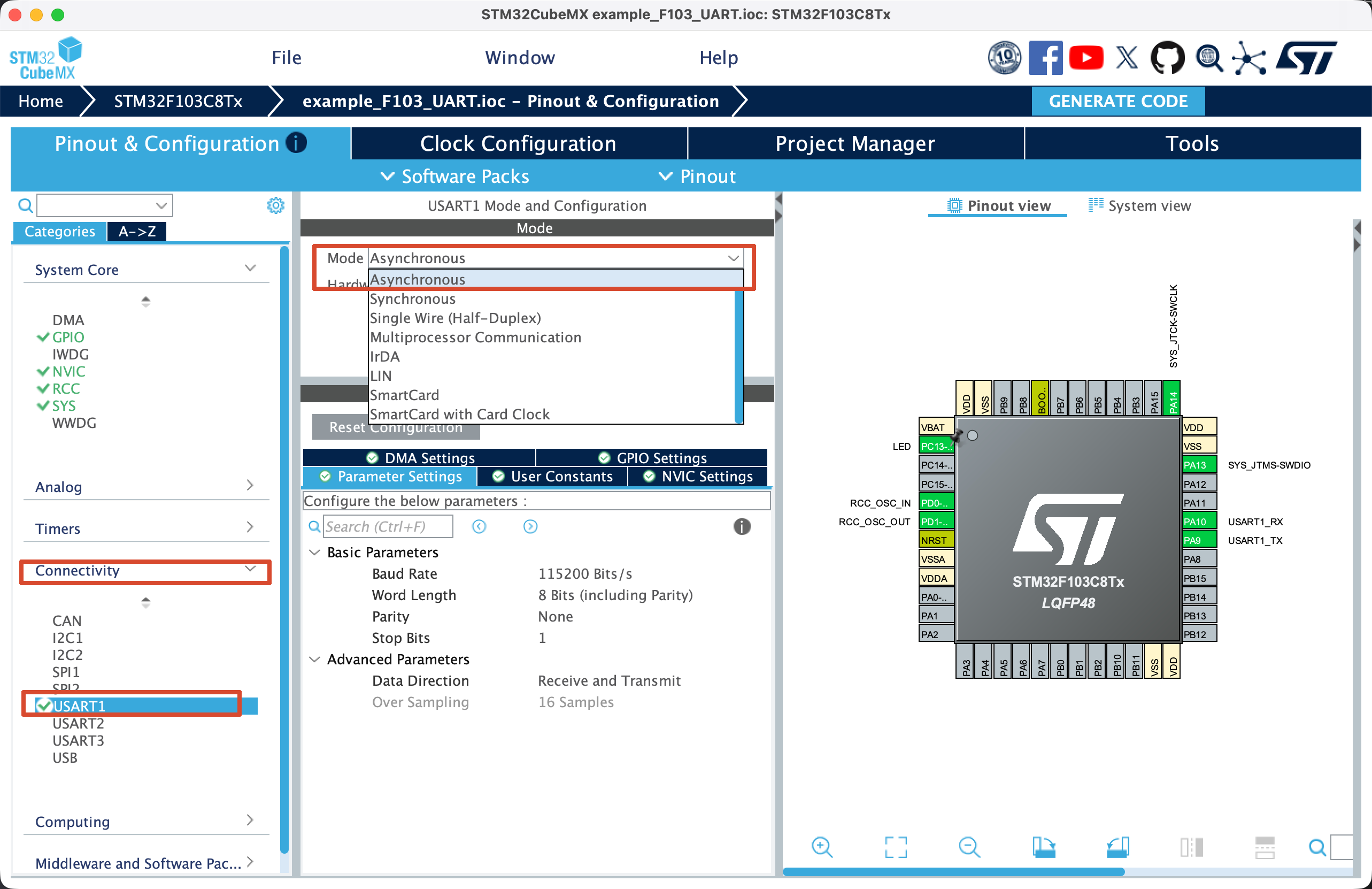Switch to the Project Manager tab
This screenshot has width=1372, height=889.
tap(855, 143)
